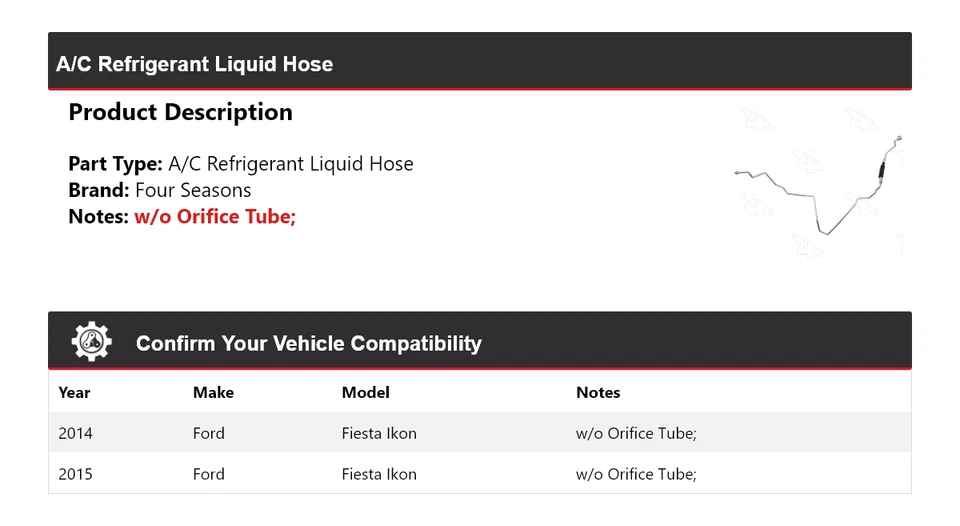
Task: Click the 2014 row's orifice tube note
Action: click(636, 433)
